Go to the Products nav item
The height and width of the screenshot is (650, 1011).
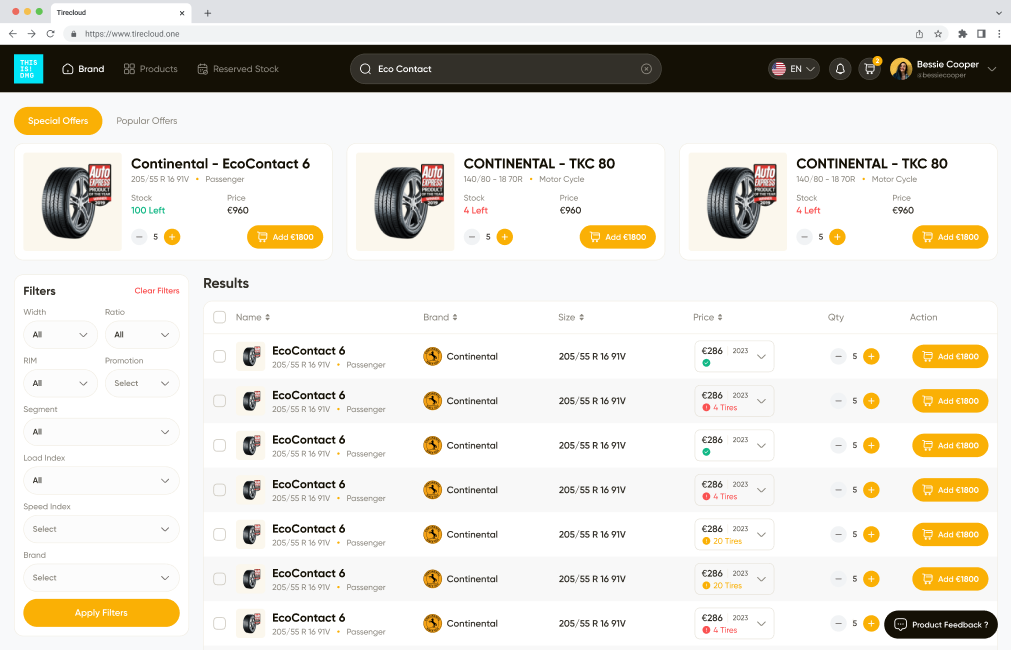(150, 69)
